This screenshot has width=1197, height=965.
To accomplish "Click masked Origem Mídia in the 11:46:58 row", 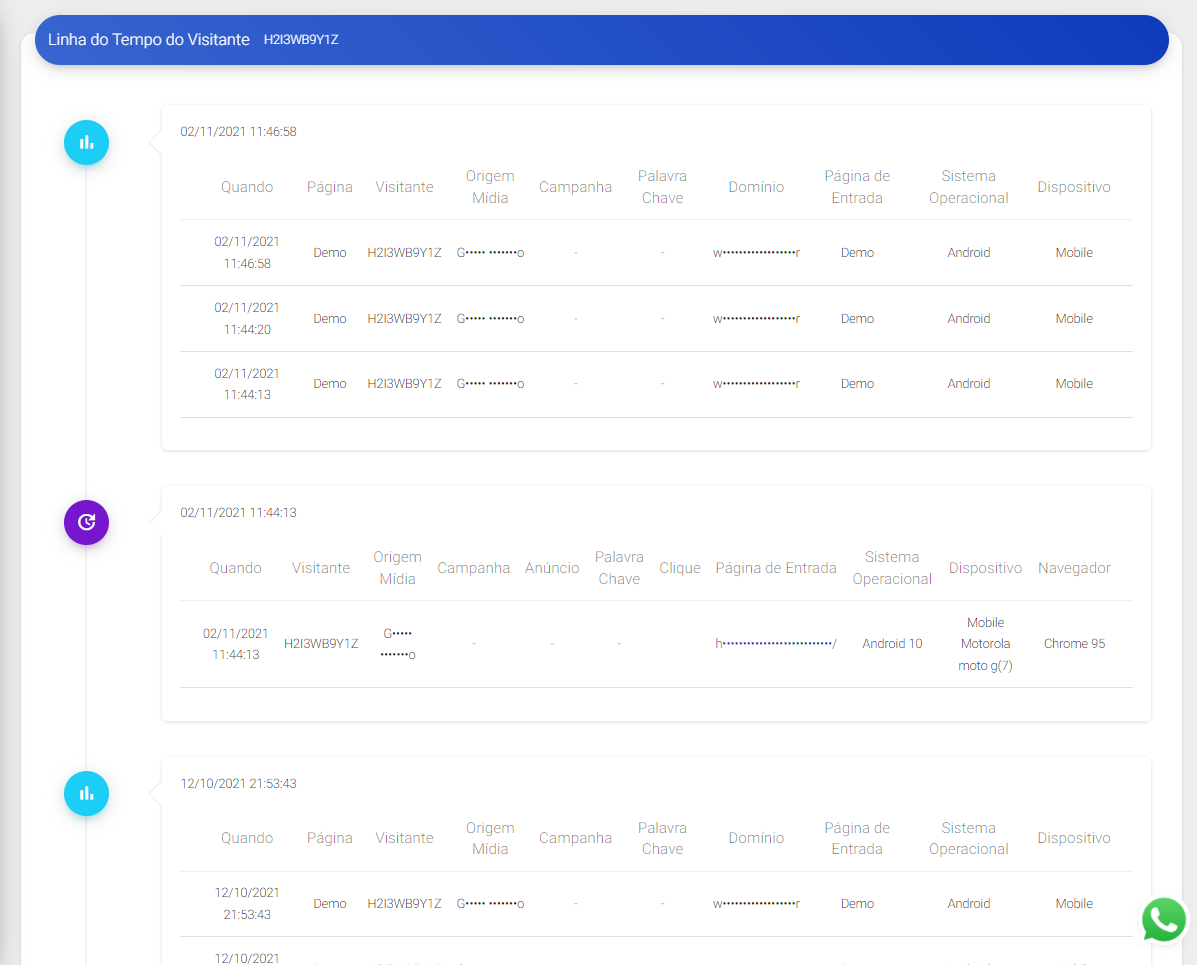I will 490,253.
